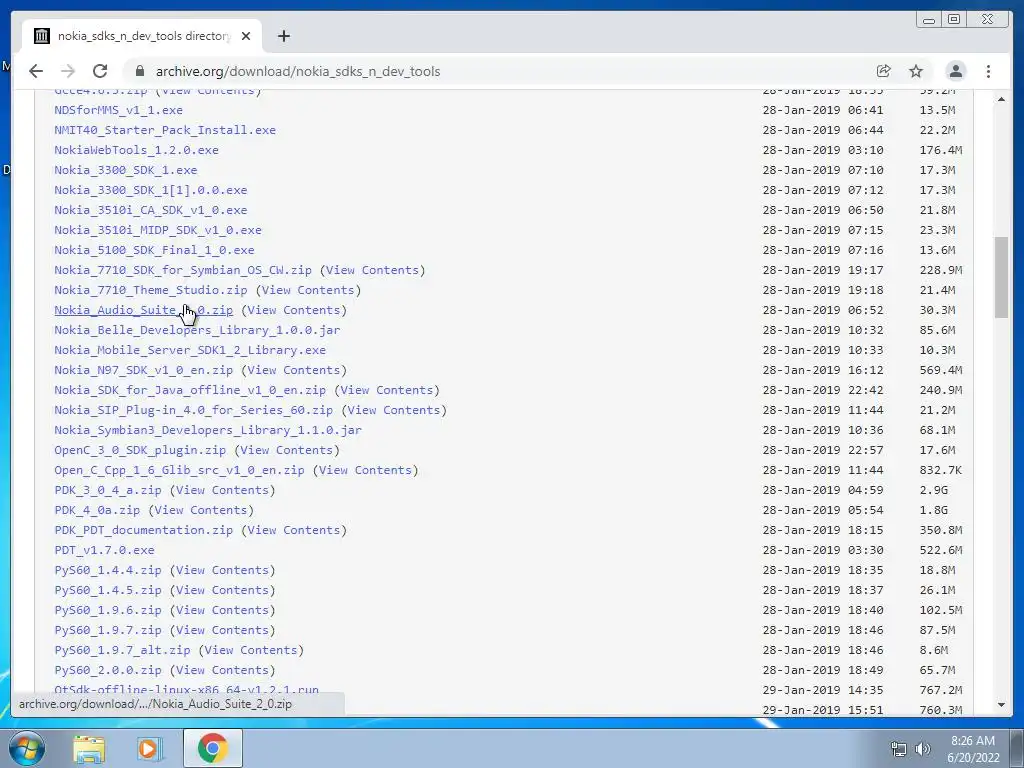The width and height of the screenshot is (1024, 768).
Task: Download Nokia_SIP_Plug-in_4.0_for_Series_60.zip
Action: [x=193, y=410]
